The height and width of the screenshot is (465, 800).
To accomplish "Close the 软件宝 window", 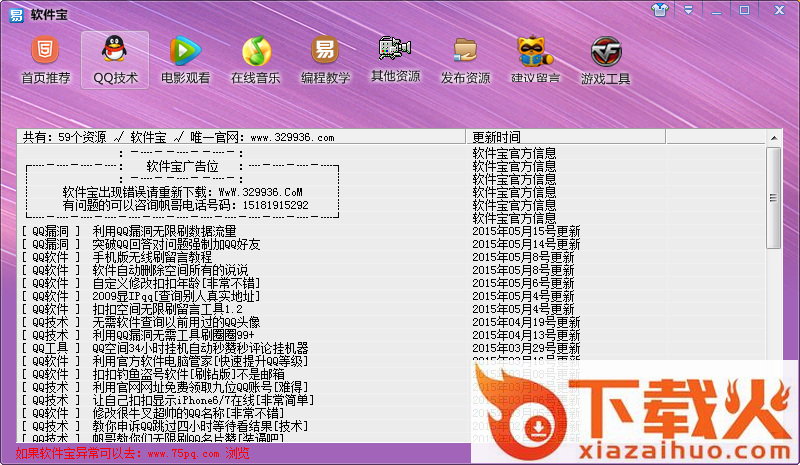I will [779, 10].
